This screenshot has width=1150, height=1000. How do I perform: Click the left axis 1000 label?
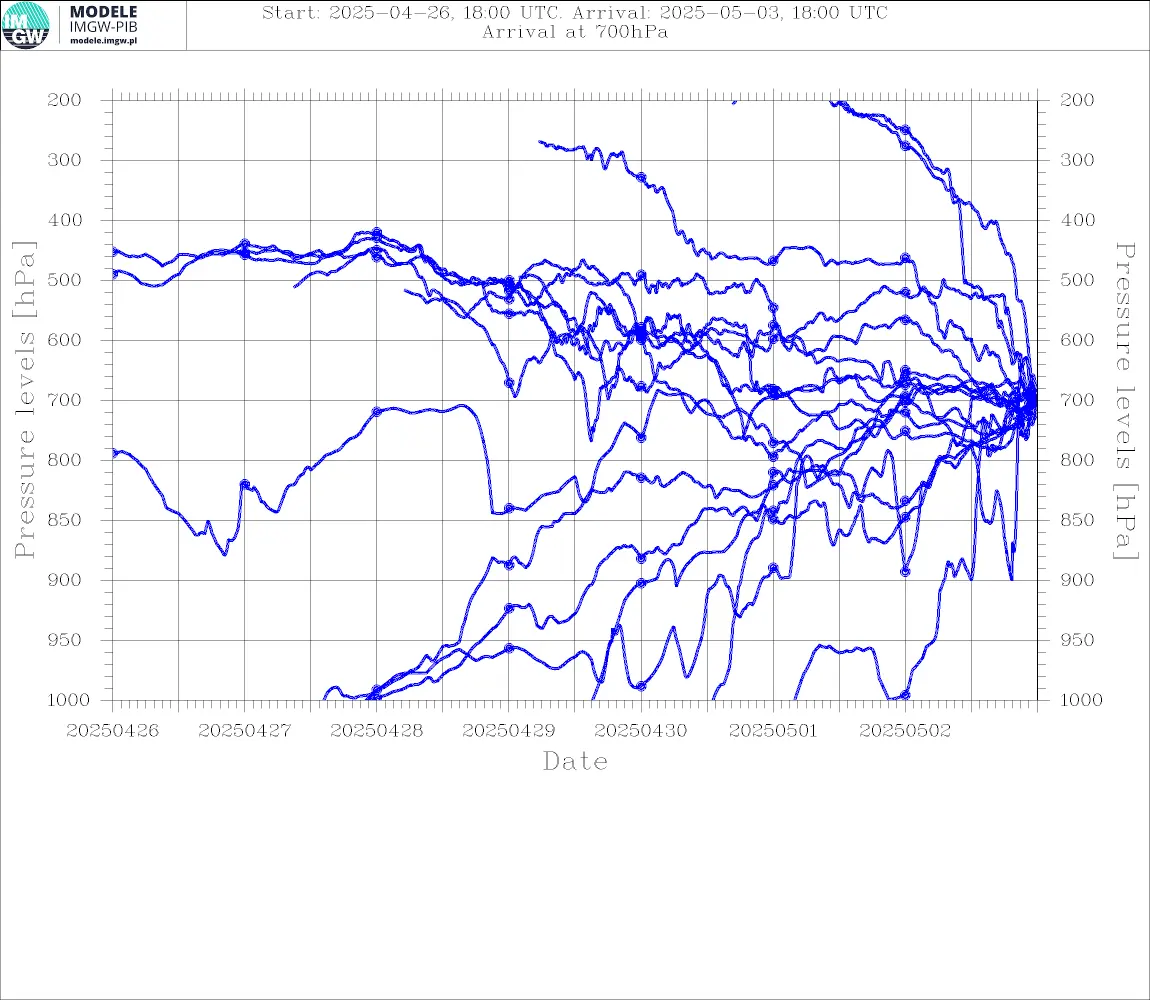[68, 700]
